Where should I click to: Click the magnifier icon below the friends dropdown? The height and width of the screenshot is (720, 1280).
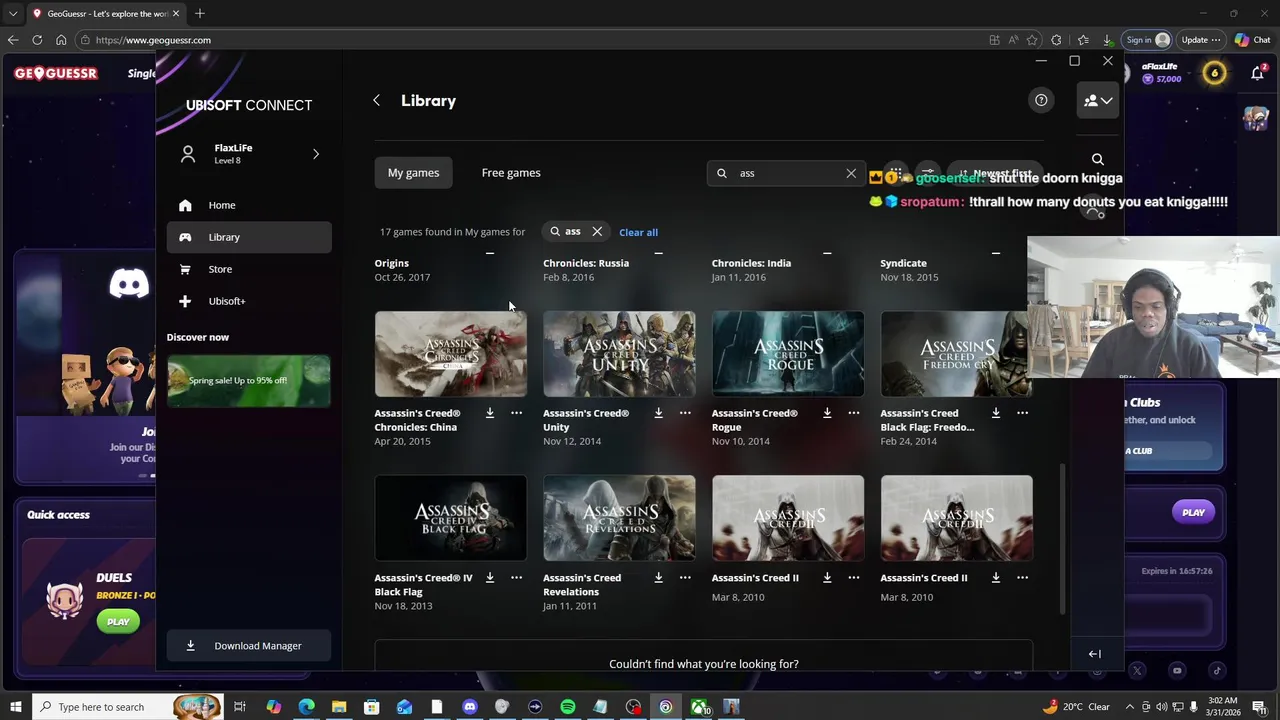point(1097,160)
